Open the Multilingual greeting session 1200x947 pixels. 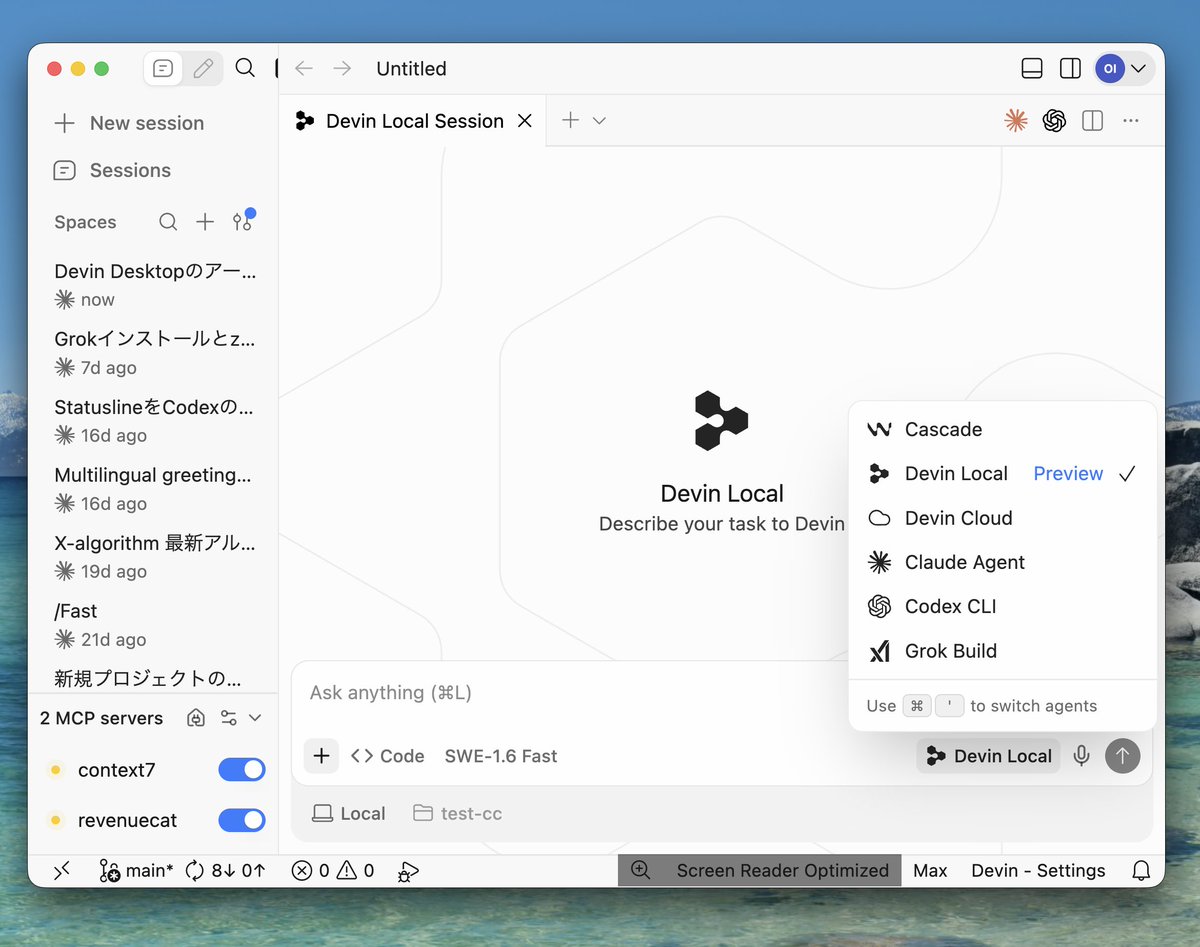tap(155, 489)
